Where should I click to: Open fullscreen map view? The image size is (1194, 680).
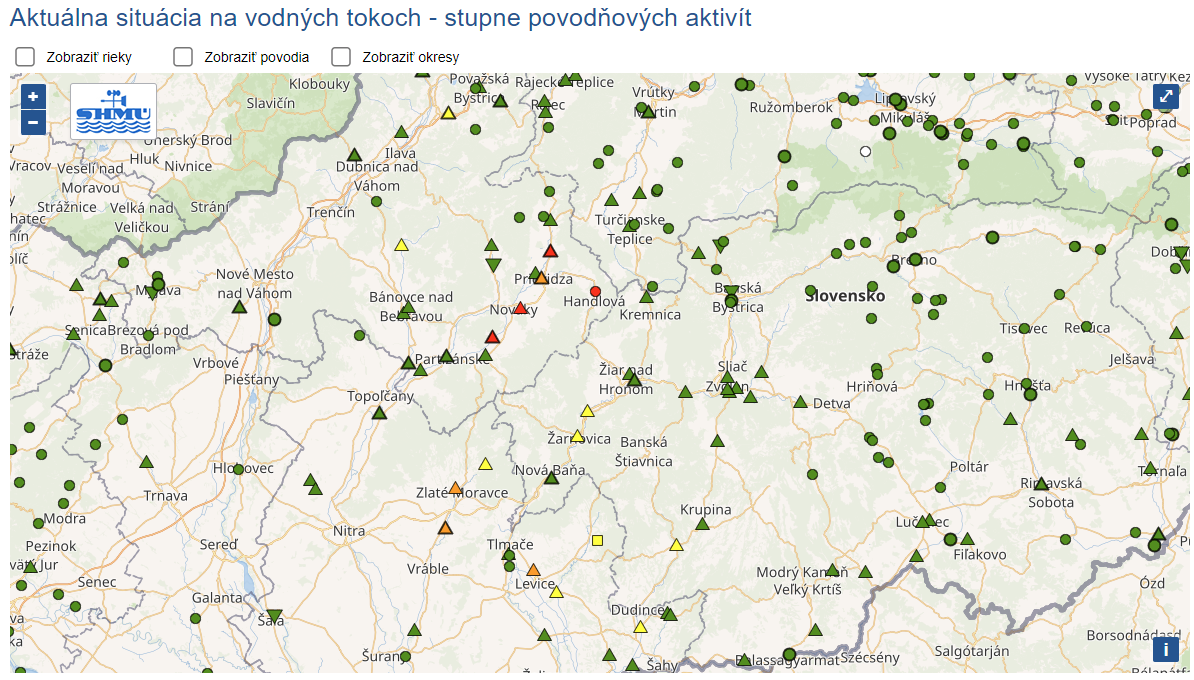[1166, 96]
